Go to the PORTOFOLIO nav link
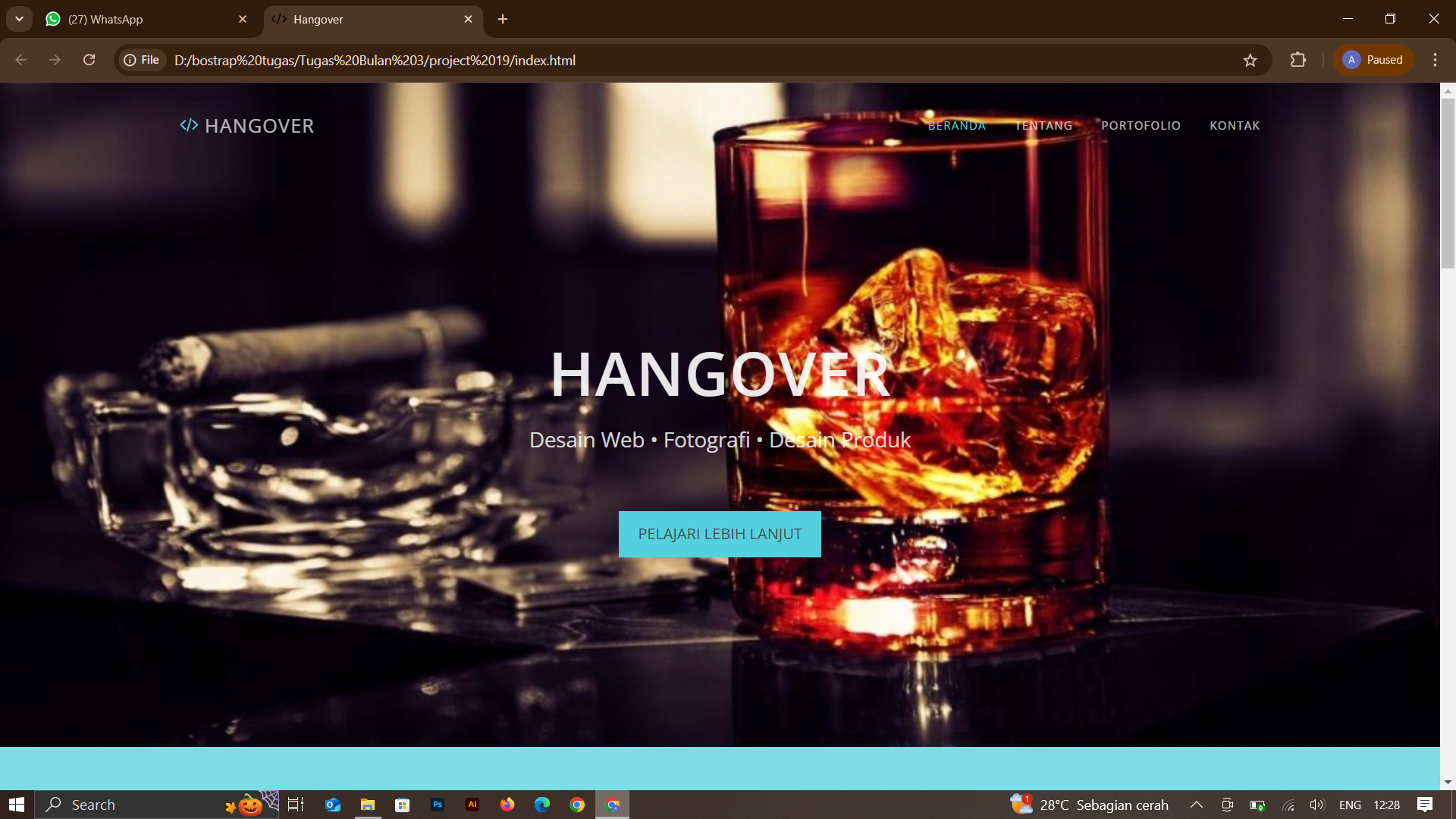 (x=1141, y=126)
